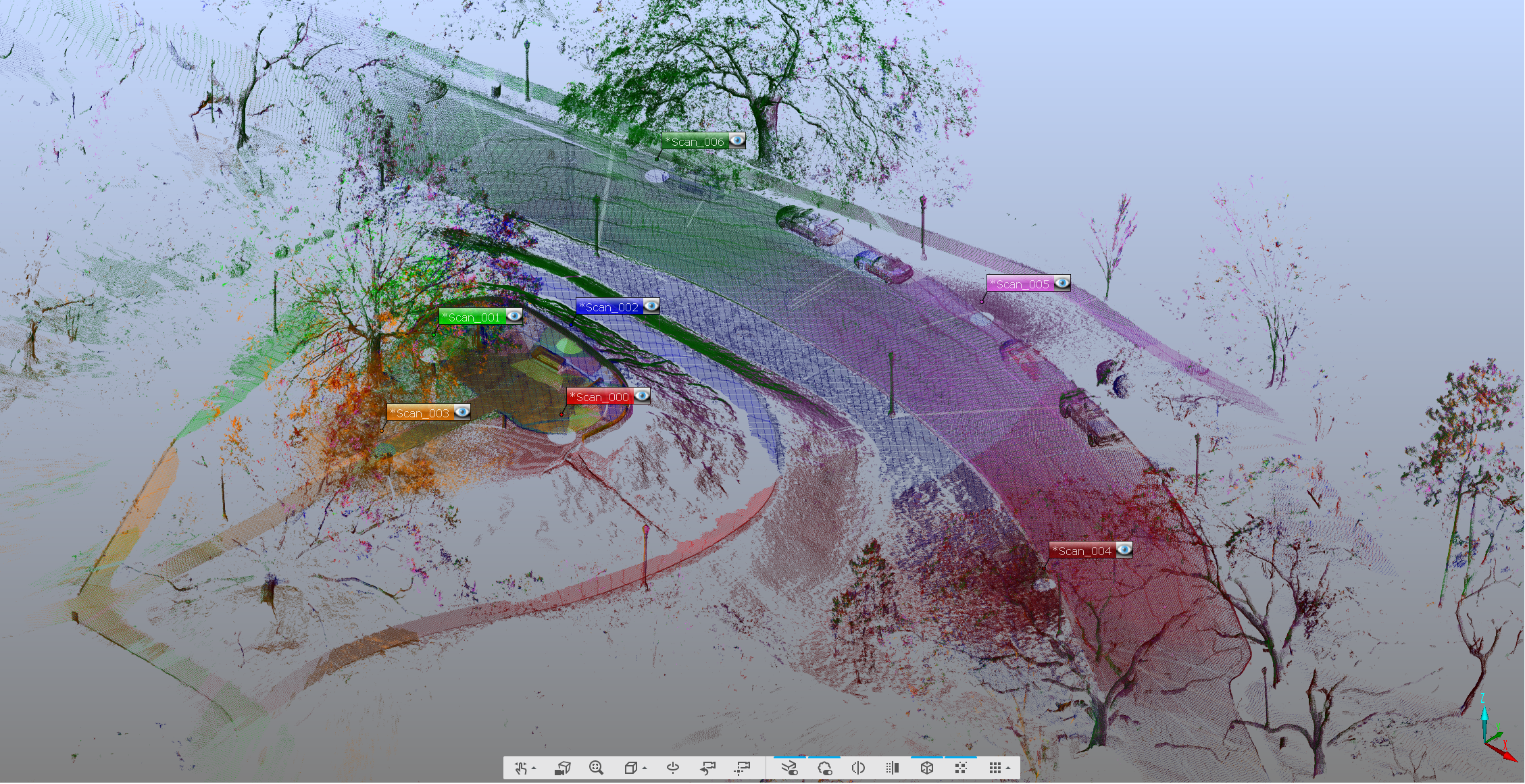1525x784 pixels.
Task: Toggle the cloud visibility switch icon
Action: (824, 768)
